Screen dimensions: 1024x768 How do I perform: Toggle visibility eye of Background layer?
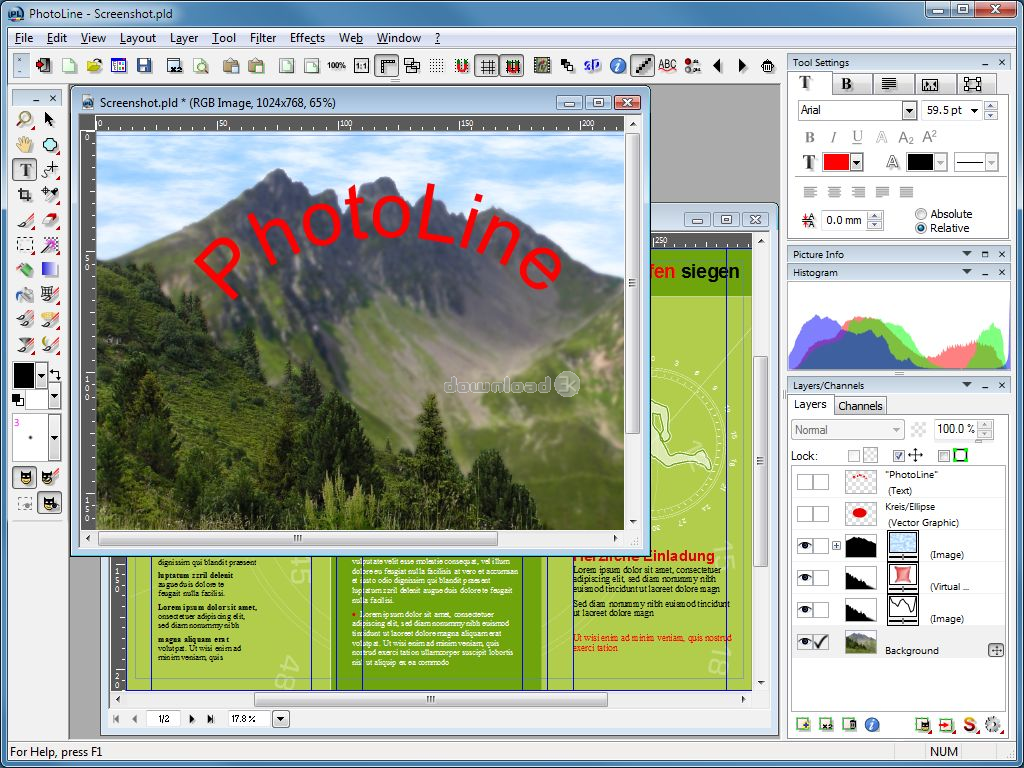point(805,643)
